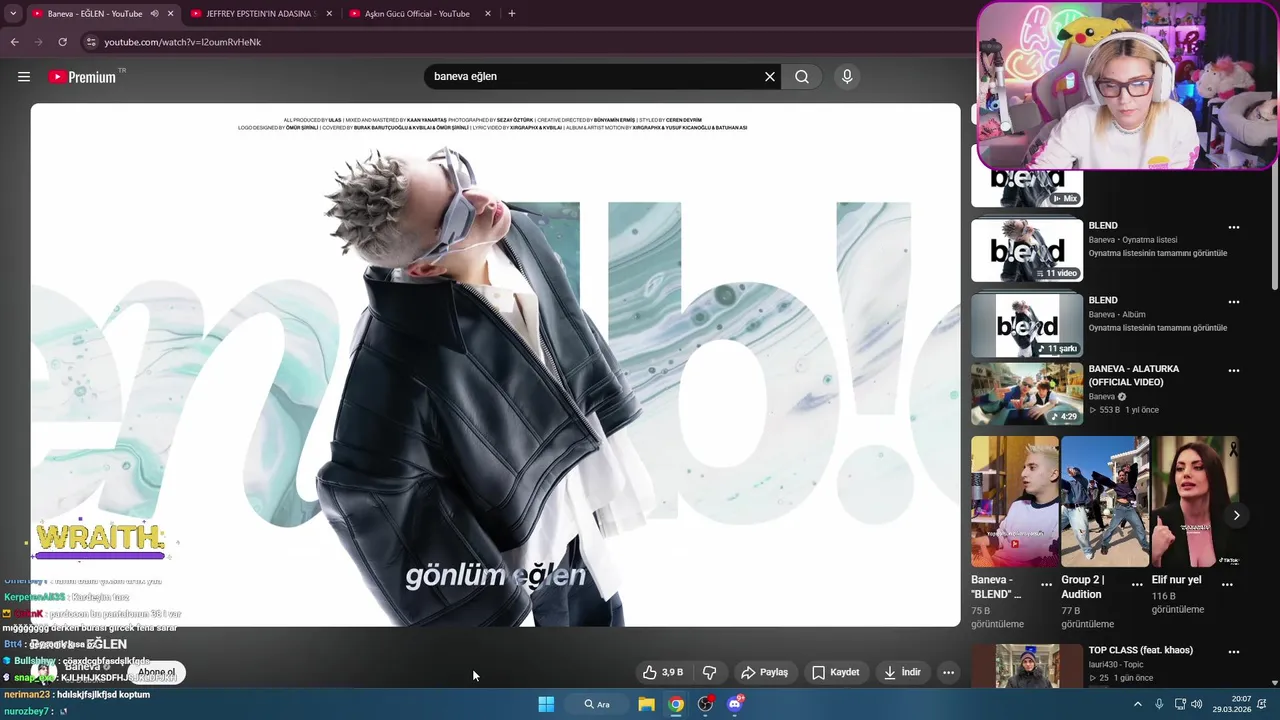Screen dimensions: 1280x720
Task: Run search with the magnifier button
Action: 802,77
